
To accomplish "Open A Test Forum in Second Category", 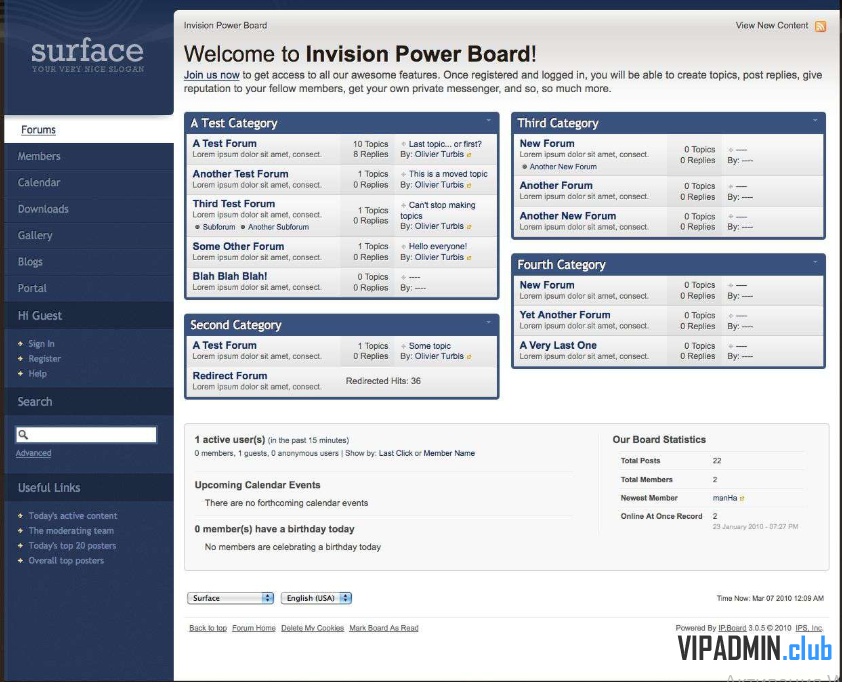I will point(224,345).
